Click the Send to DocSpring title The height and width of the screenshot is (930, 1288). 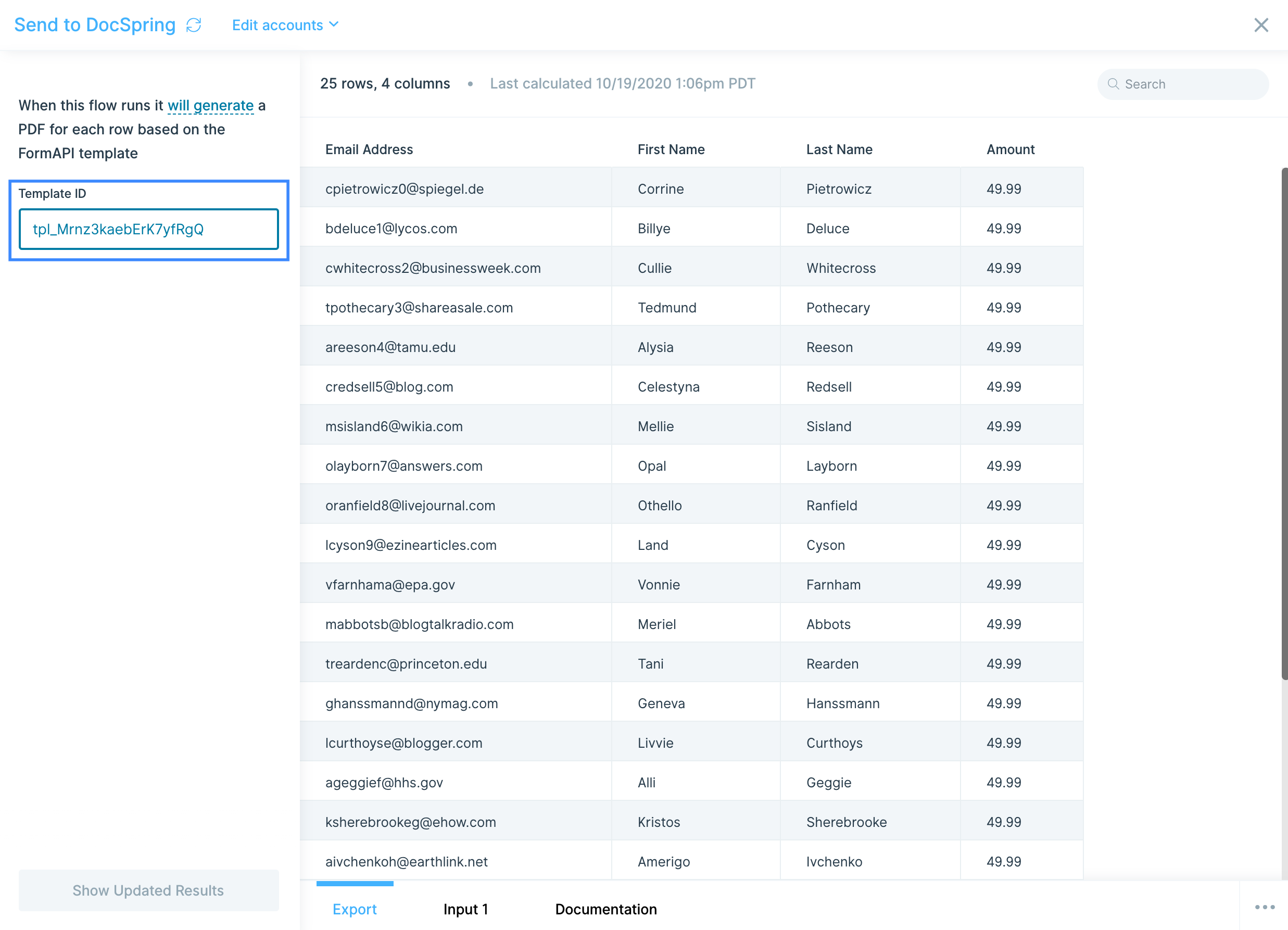point(95,25)
